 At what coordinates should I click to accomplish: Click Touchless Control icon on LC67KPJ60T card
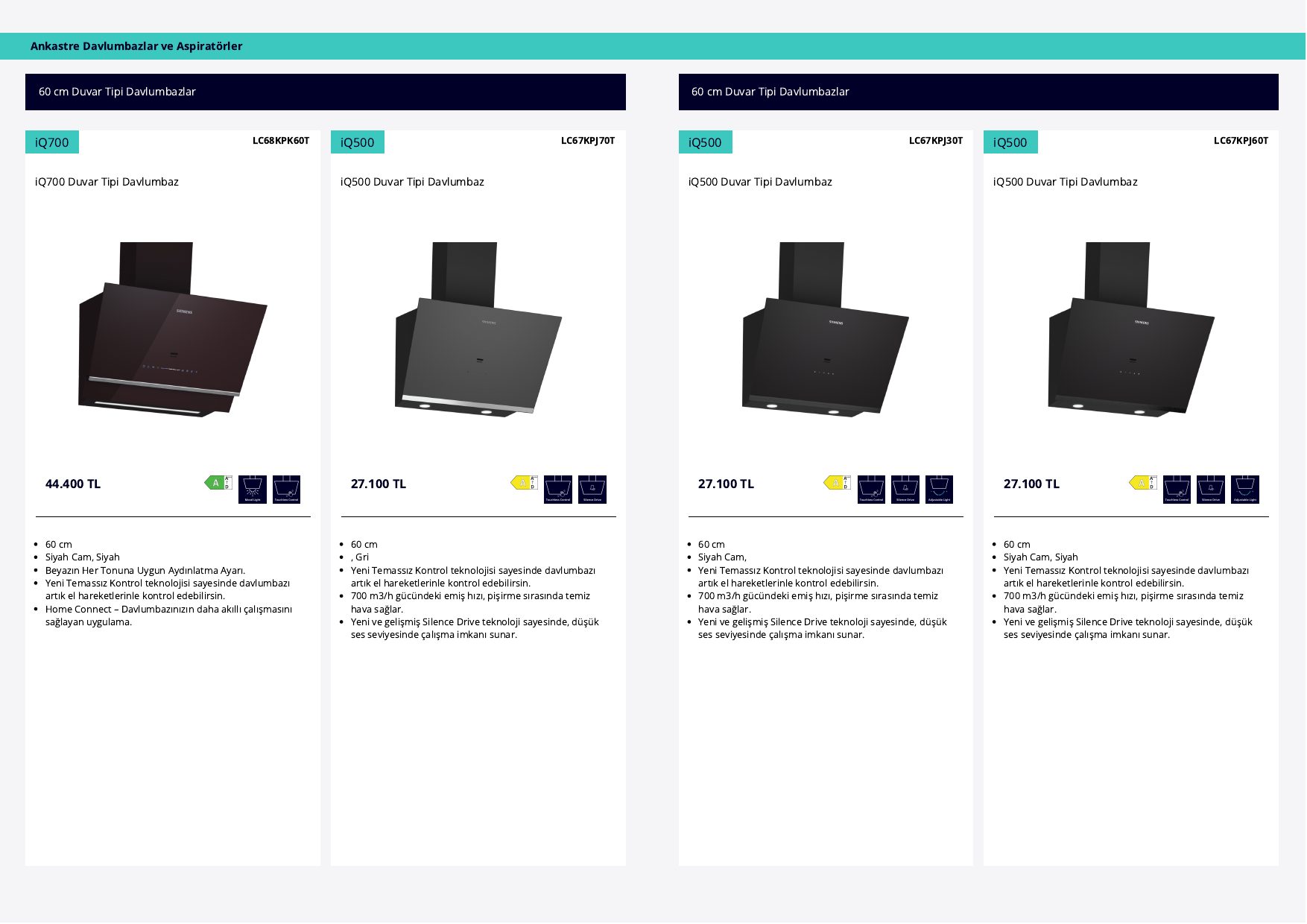point(1177,490)
